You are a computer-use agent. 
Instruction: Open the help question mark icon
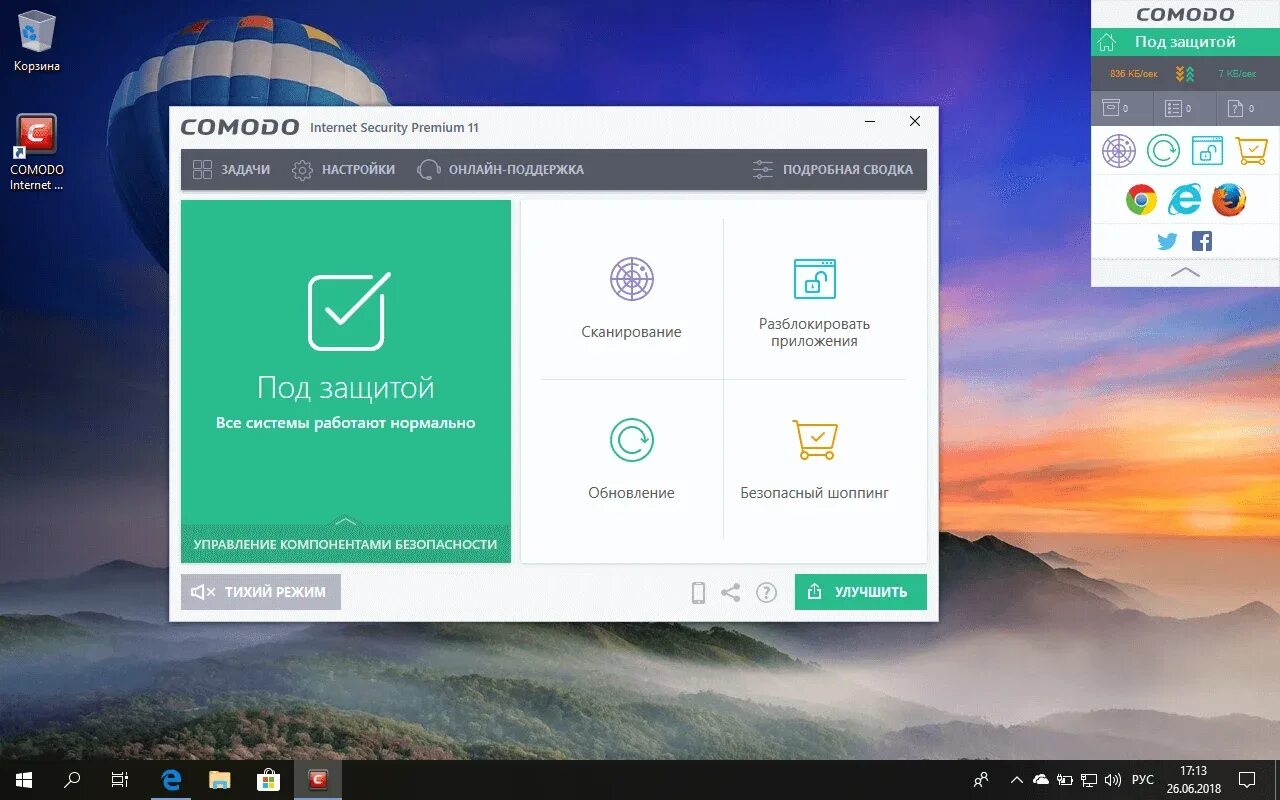[x=766, y=593]
